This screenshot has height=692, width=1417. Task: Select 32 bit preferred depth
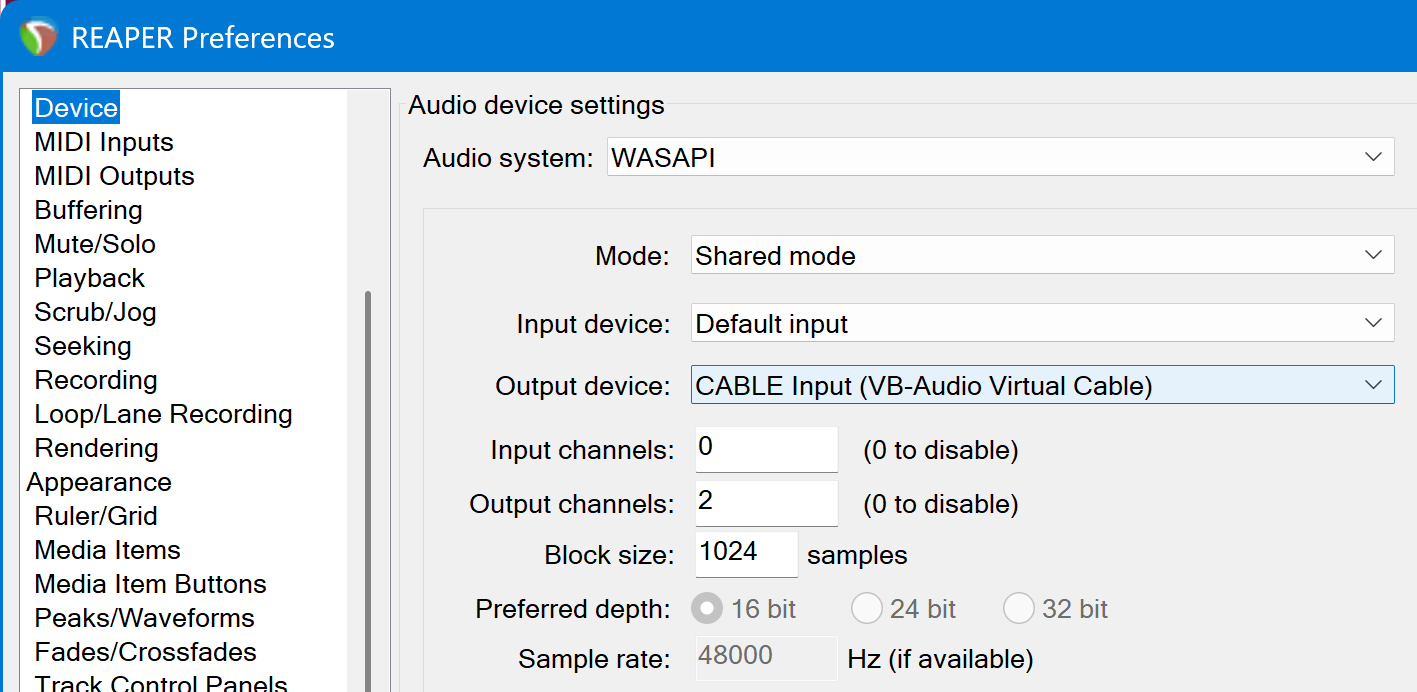pos(1019,608)
